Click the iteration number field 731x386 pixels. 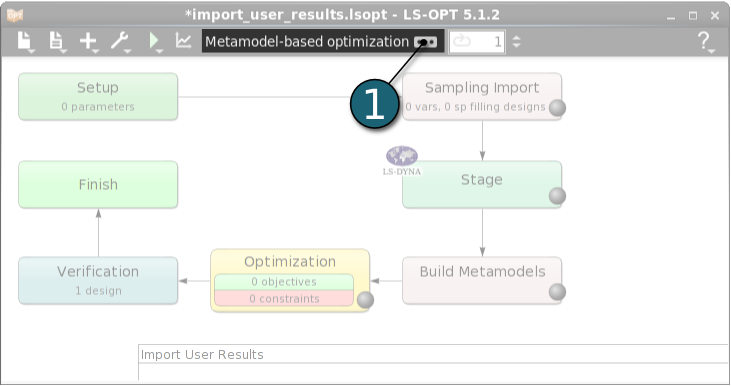[x=477, y=41]
